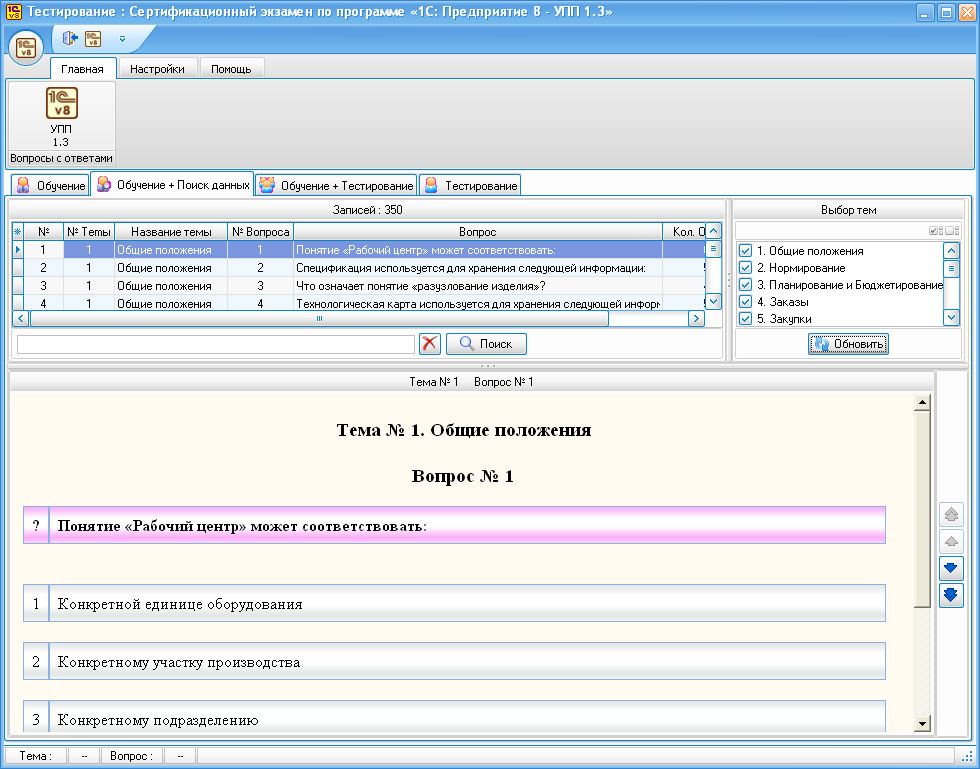Viewport: 980px width, 769px height.
Task: Toggle the 4. Заказы checkbox
Action: (745, 302)
